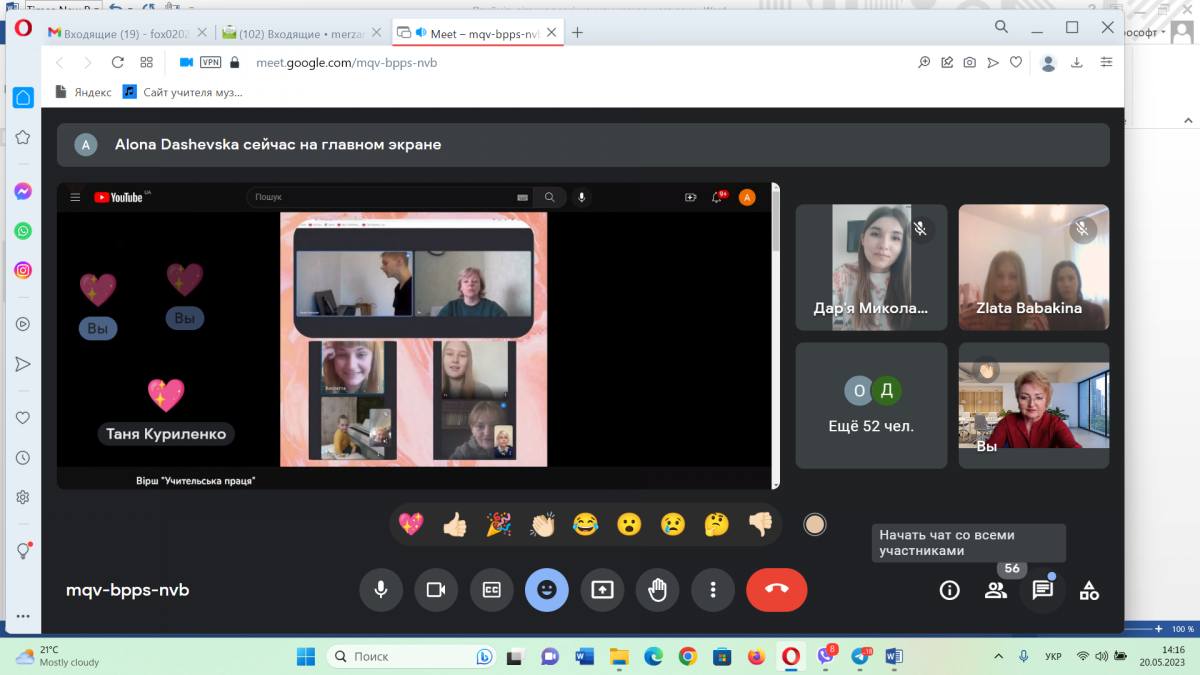Show participants list people icon
The width and height of the screenshot is (1200, 675).
(995, 590)
